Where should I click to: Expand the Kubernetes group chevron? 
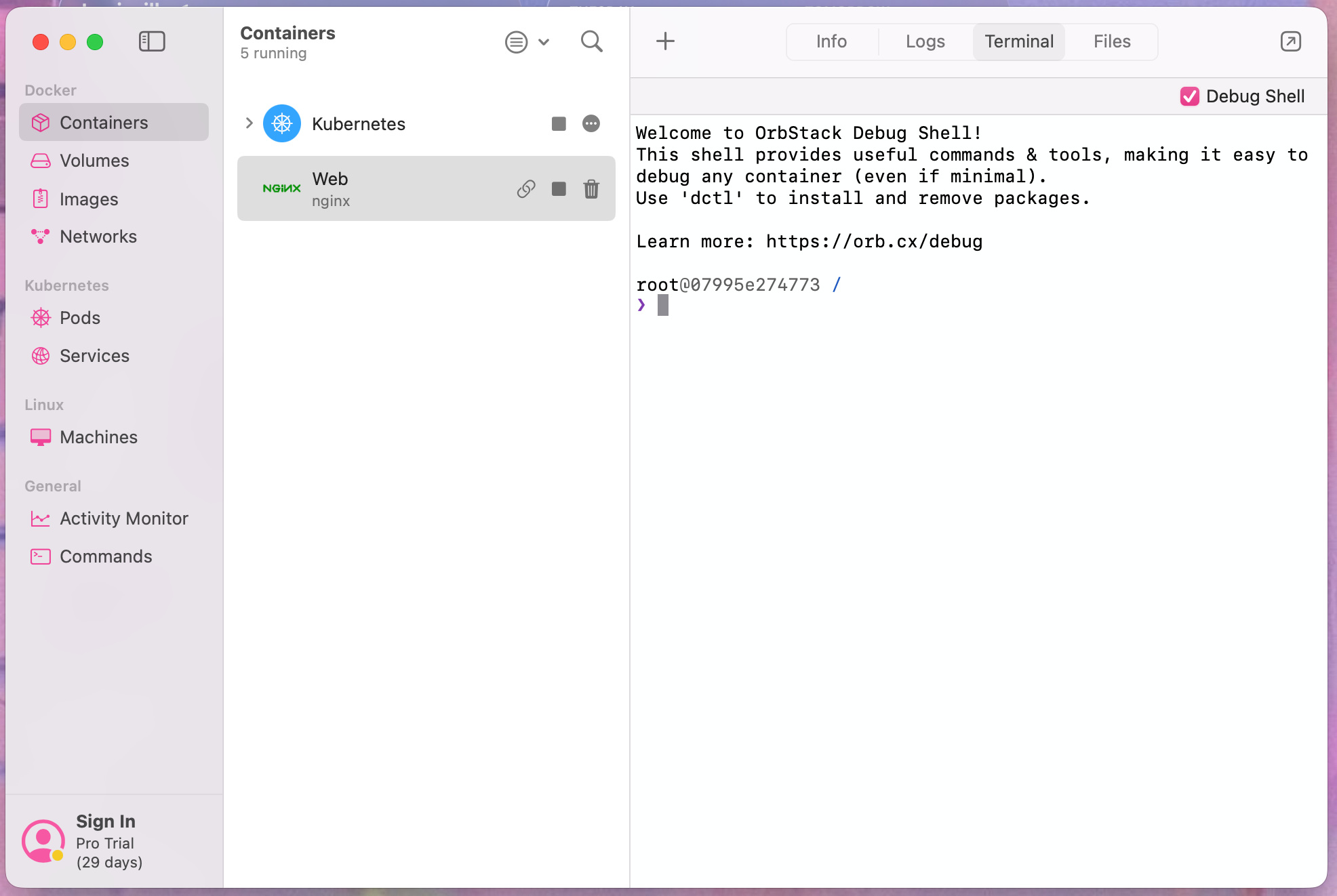coord(249,123)
